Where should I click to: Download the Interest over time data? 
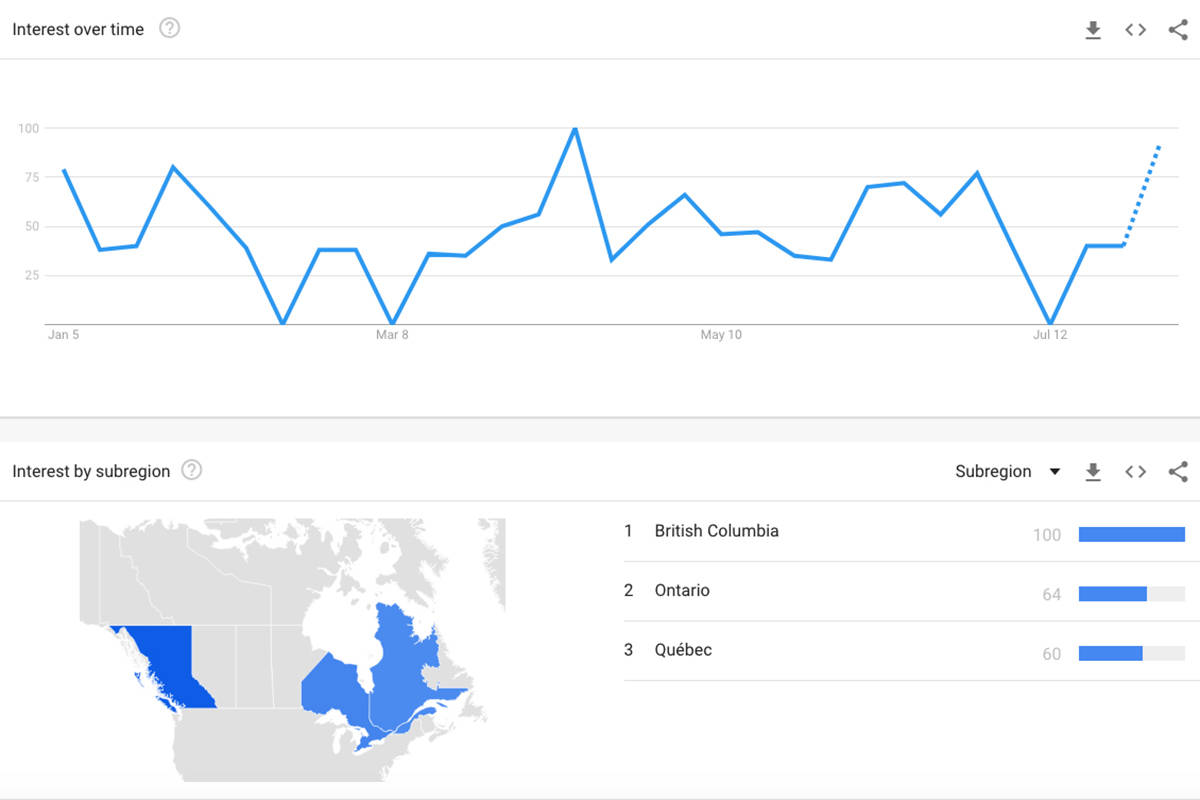point(1093,30)
